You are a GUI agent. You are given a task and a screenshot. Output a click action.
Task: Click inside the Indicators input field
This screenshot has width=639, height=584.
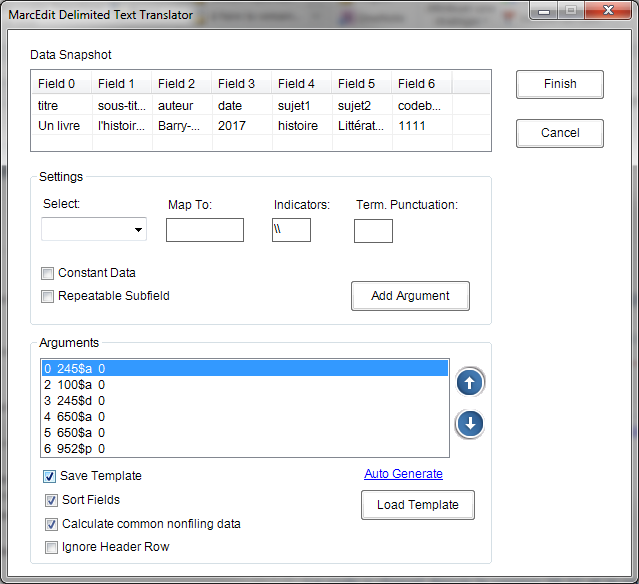click(291, 230)
